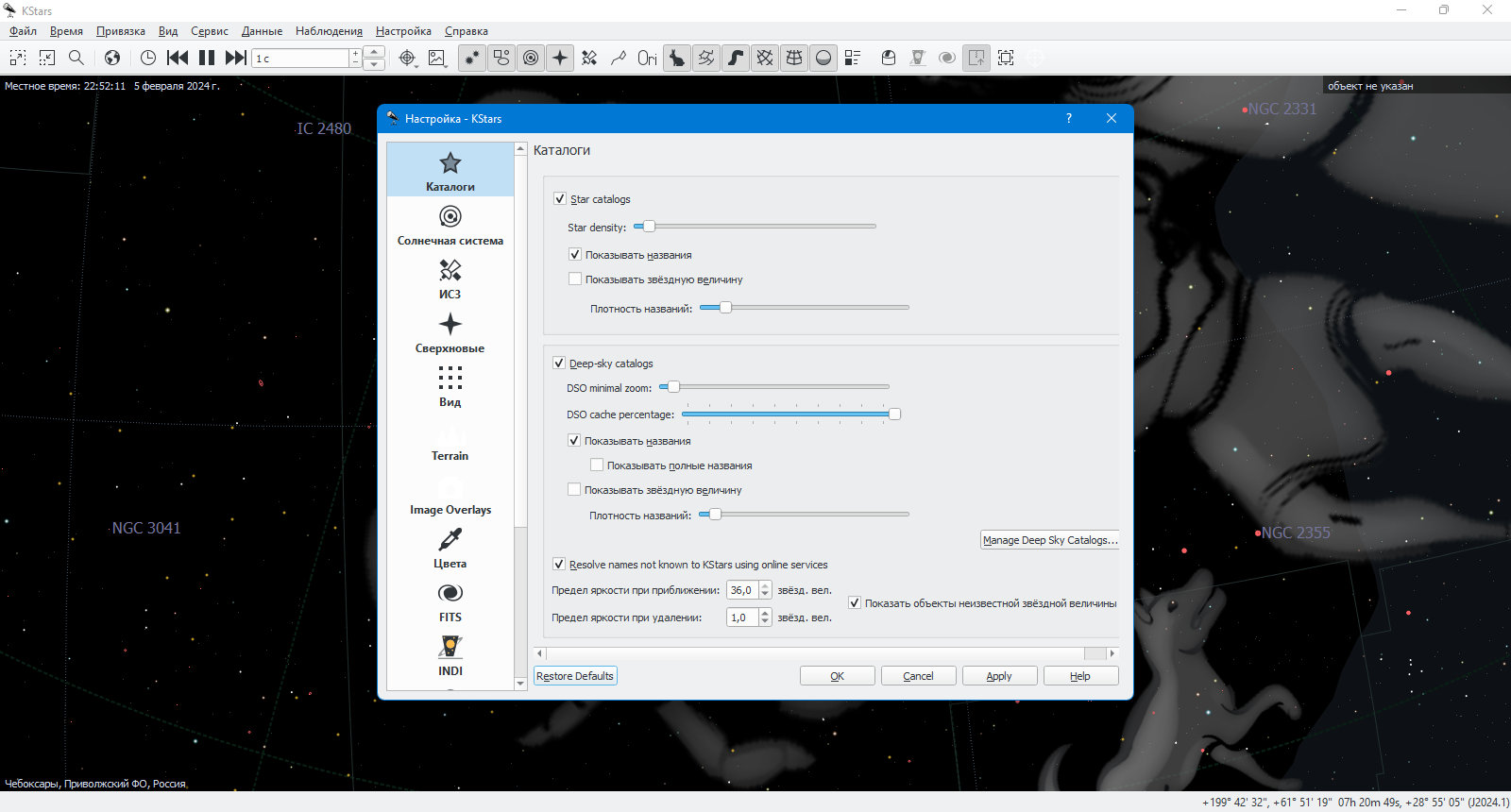Select the Солнечная система settings page
The image size is (1511, 812).
[x=450, y=225]
